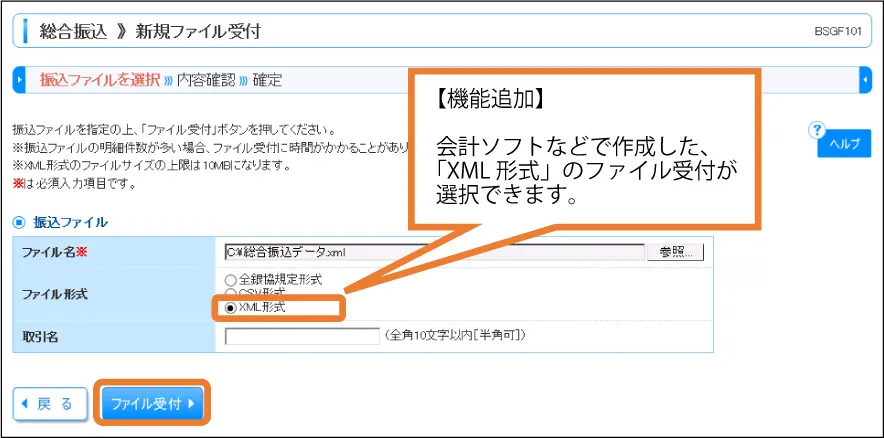
Task: Click the ファイル名 file path field
Action: click(x=434, y=253)
